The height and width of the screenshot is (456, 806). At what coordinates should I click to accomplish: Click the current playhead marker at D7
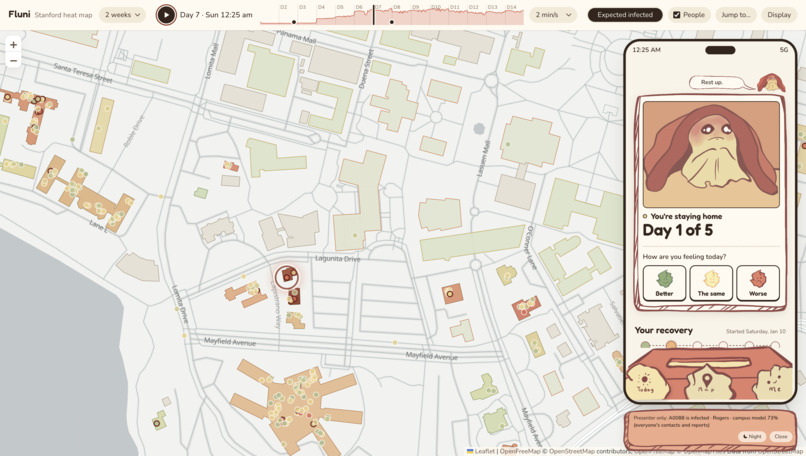(374, 15)
